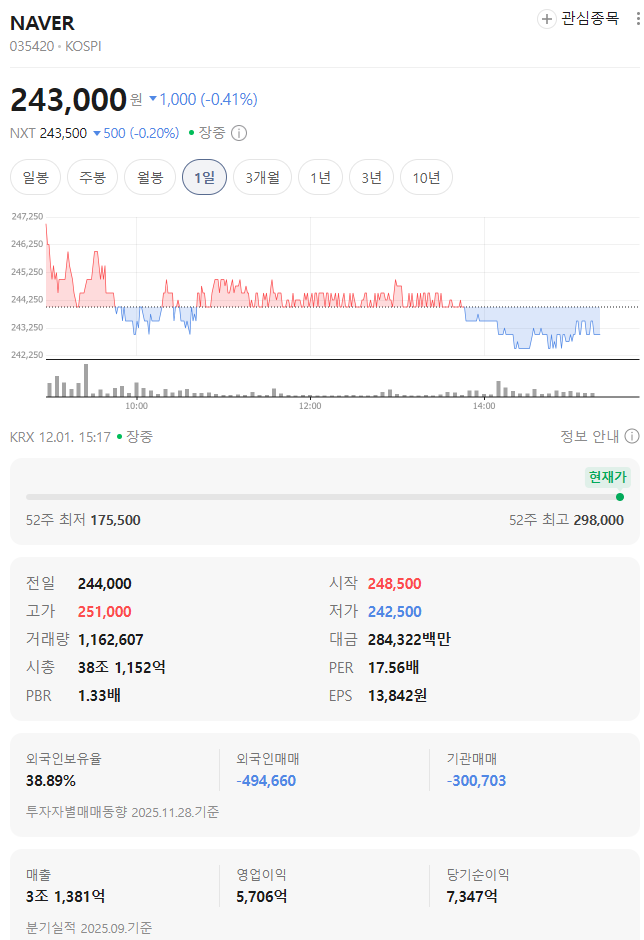644x940 pixels.
Task: Click the 전일 value 244,000
Action: (x=104, y=583)
